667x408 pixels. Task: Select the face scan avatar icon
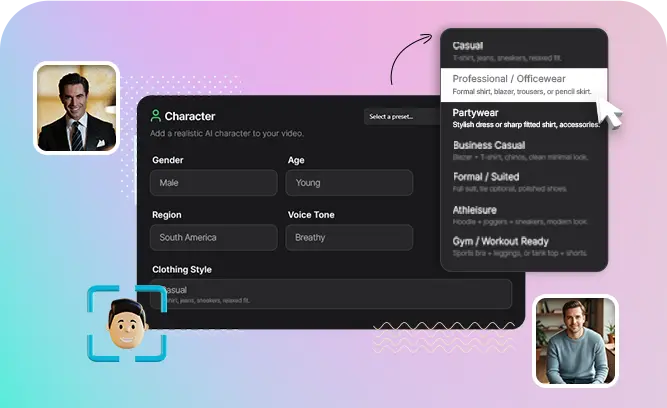[x=127, y=323]
